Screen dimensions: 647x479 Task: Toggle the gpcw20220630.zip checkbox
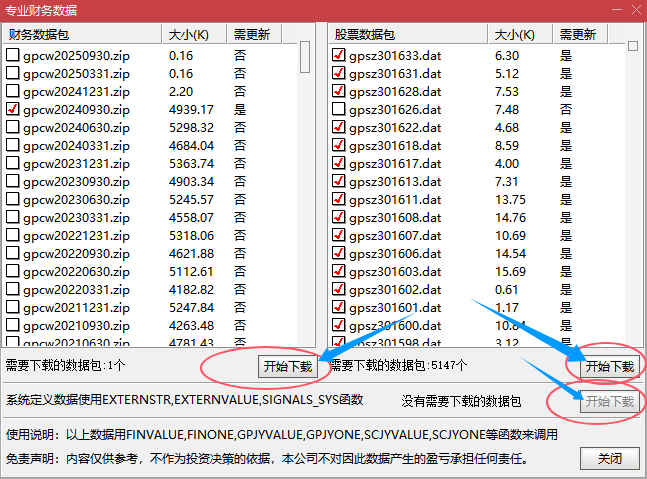(13, 272)
